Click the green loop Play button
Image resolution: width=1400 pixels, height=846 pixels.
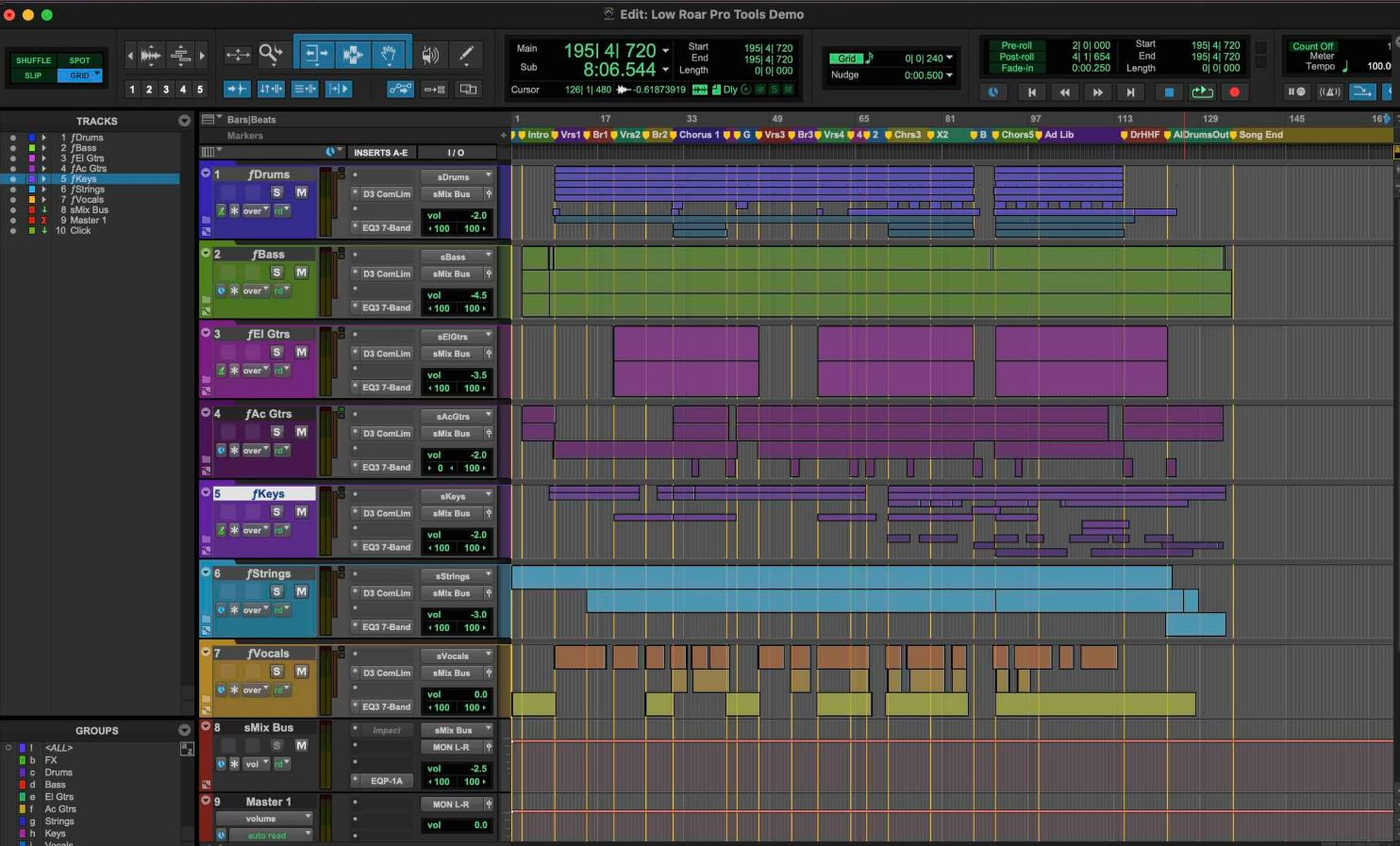point(1202,92)
